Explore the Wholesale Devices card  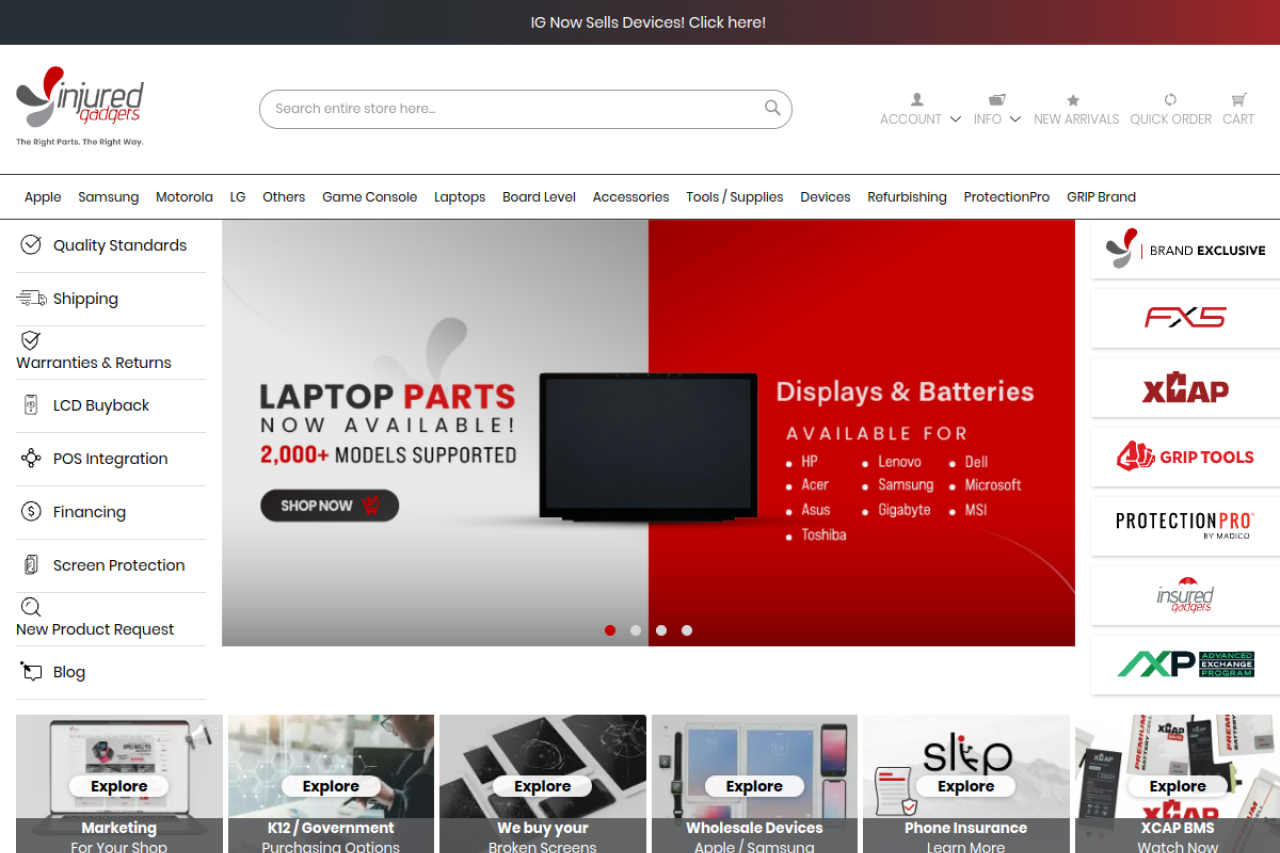tap(755, 786)
